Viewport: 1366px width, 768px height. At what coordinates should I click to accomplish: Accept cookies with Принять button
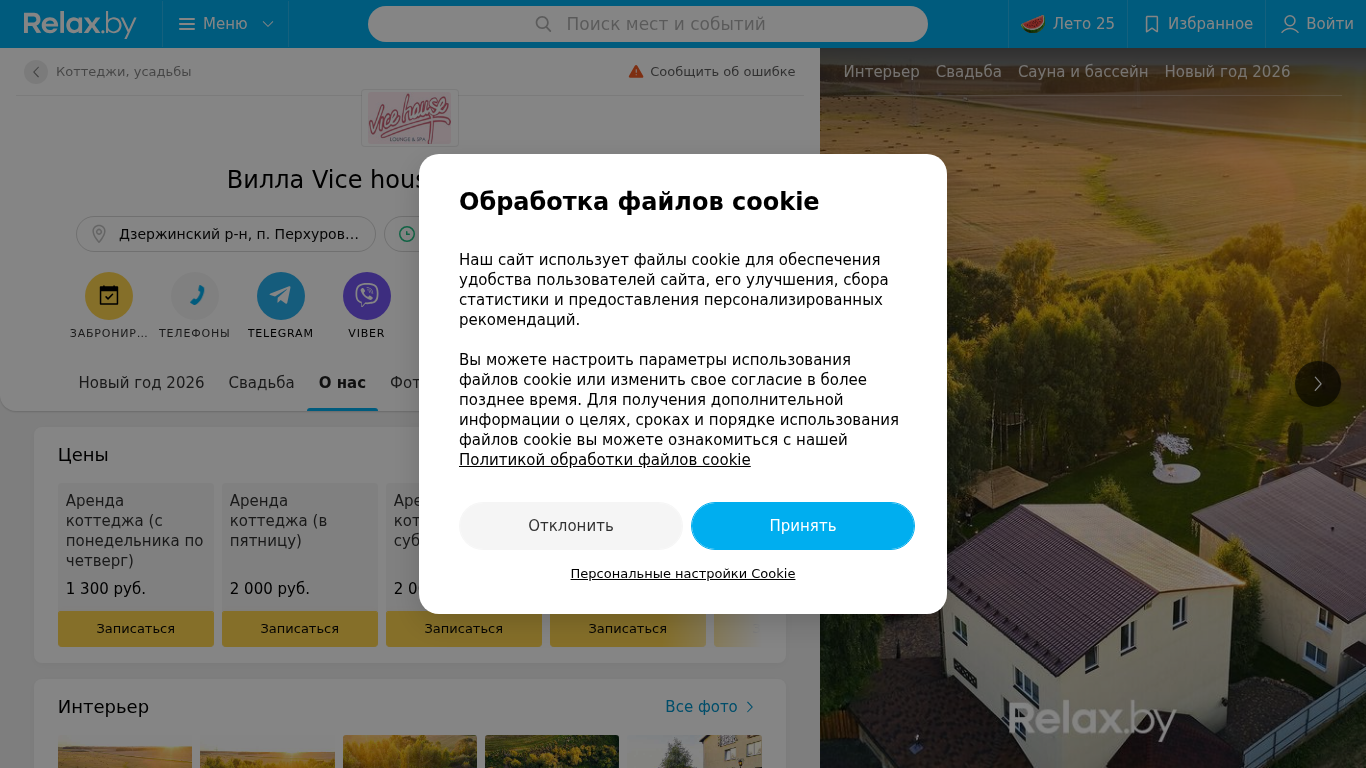click(x=803, y=526)
